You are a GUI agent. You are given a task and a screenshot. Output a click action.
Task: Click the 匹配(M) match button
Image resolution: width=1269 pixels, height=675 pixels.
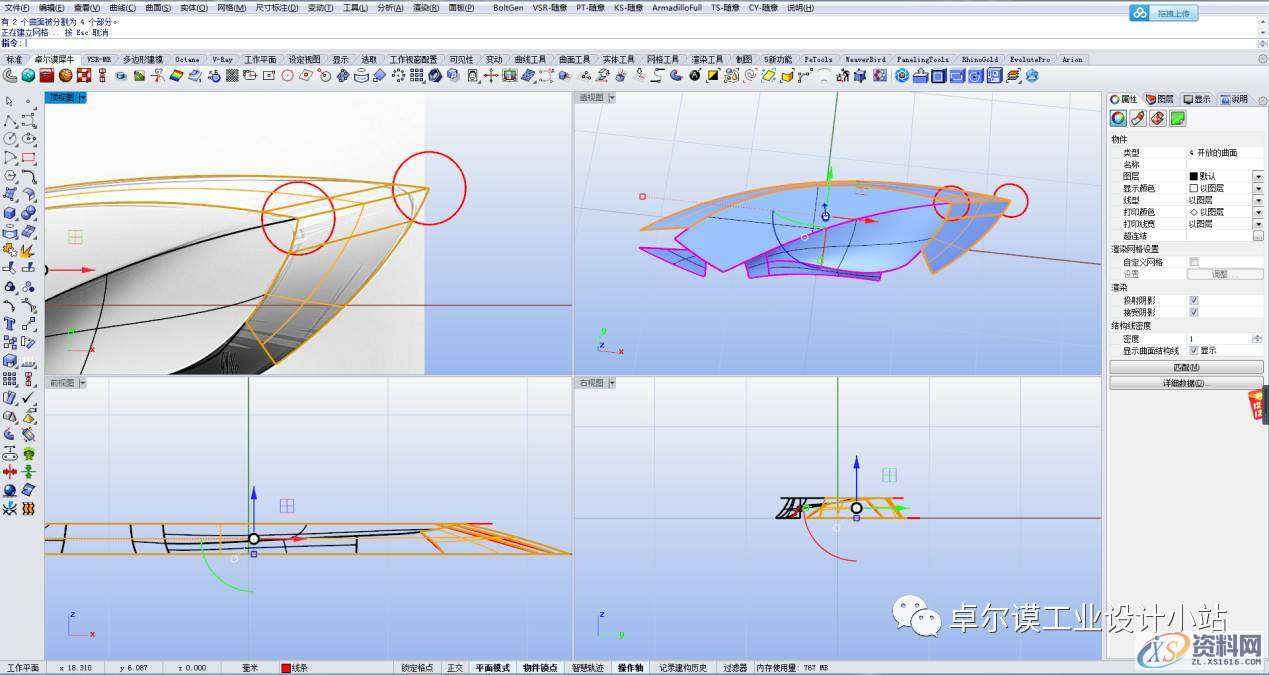point(1186,368)
